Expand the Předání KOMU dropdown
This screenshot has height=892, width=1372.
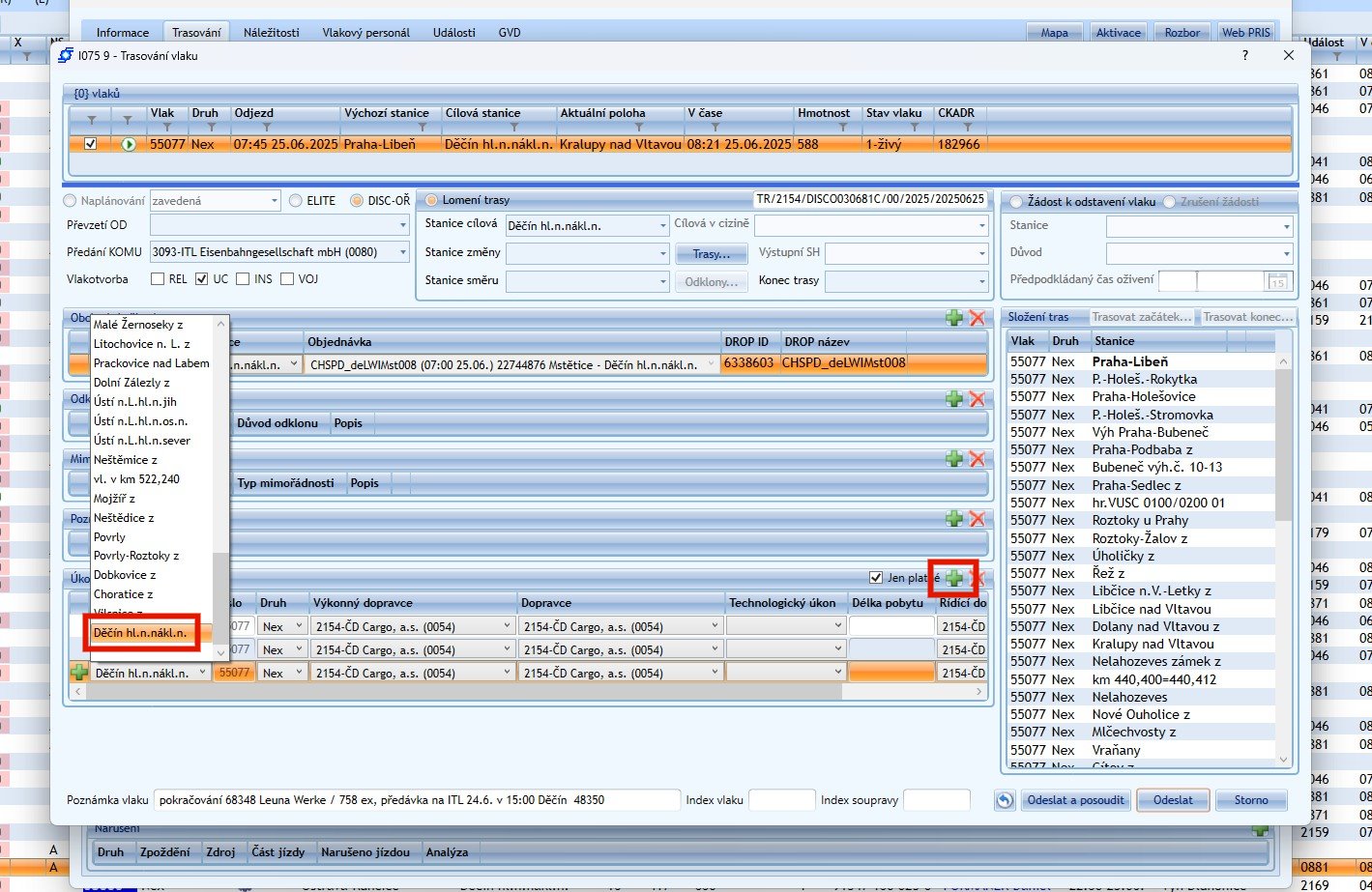point(402,252)
